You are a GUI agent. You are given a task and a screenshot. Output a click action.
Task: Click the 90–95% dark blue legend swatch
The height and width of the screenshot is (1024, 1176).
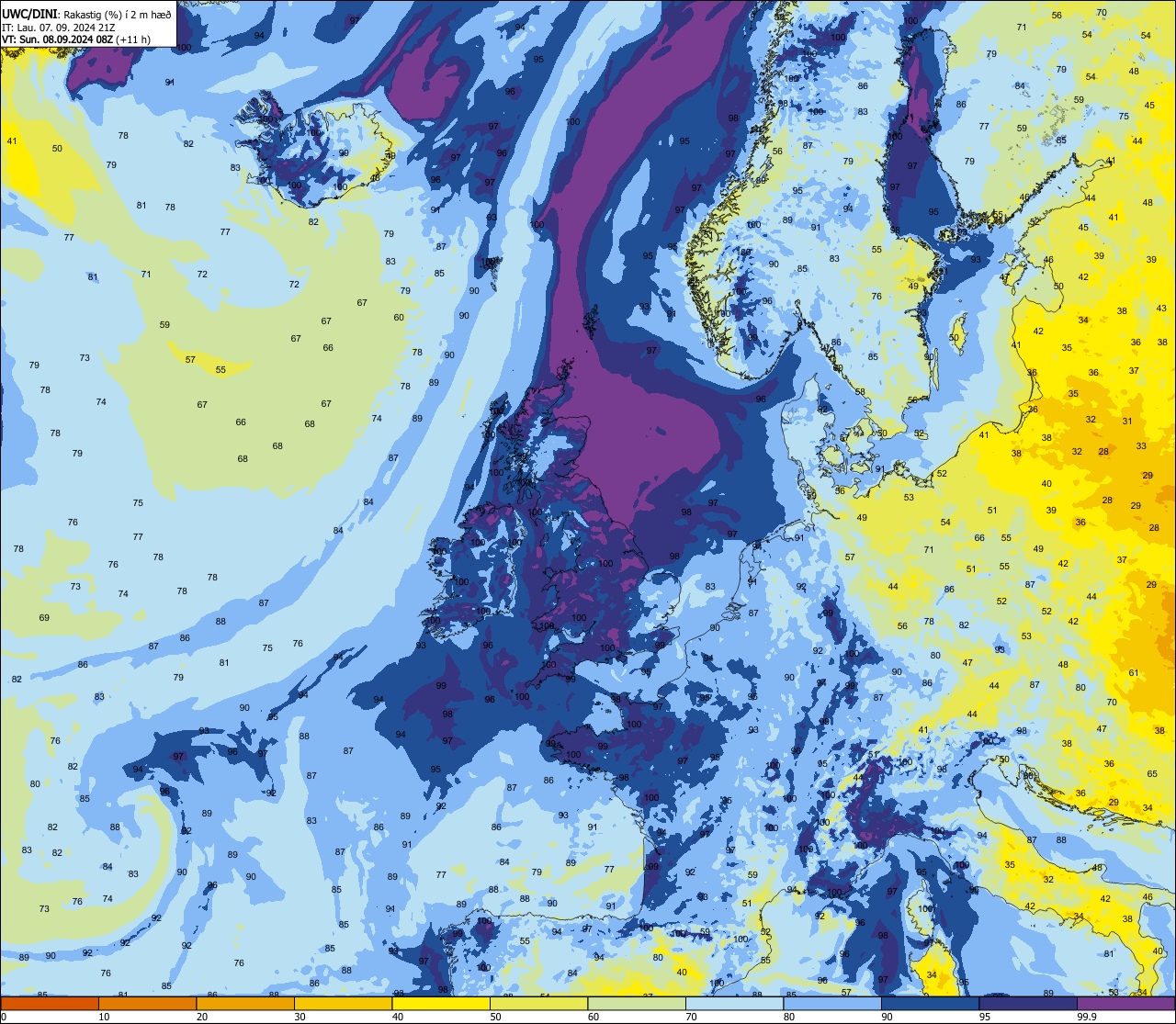(930, 1004)
